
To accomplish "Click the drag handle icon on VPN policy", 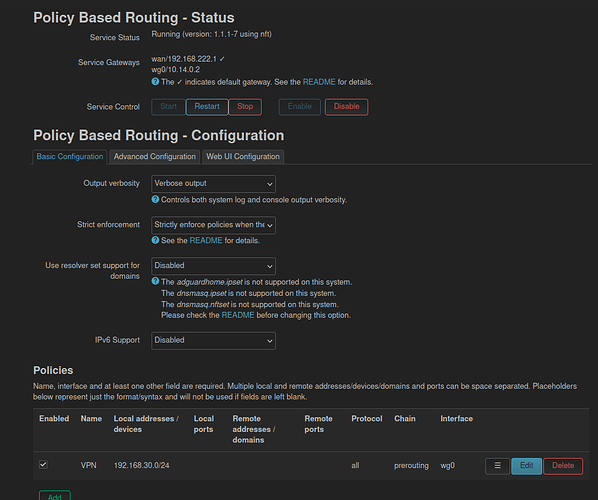I will point(497,466).
